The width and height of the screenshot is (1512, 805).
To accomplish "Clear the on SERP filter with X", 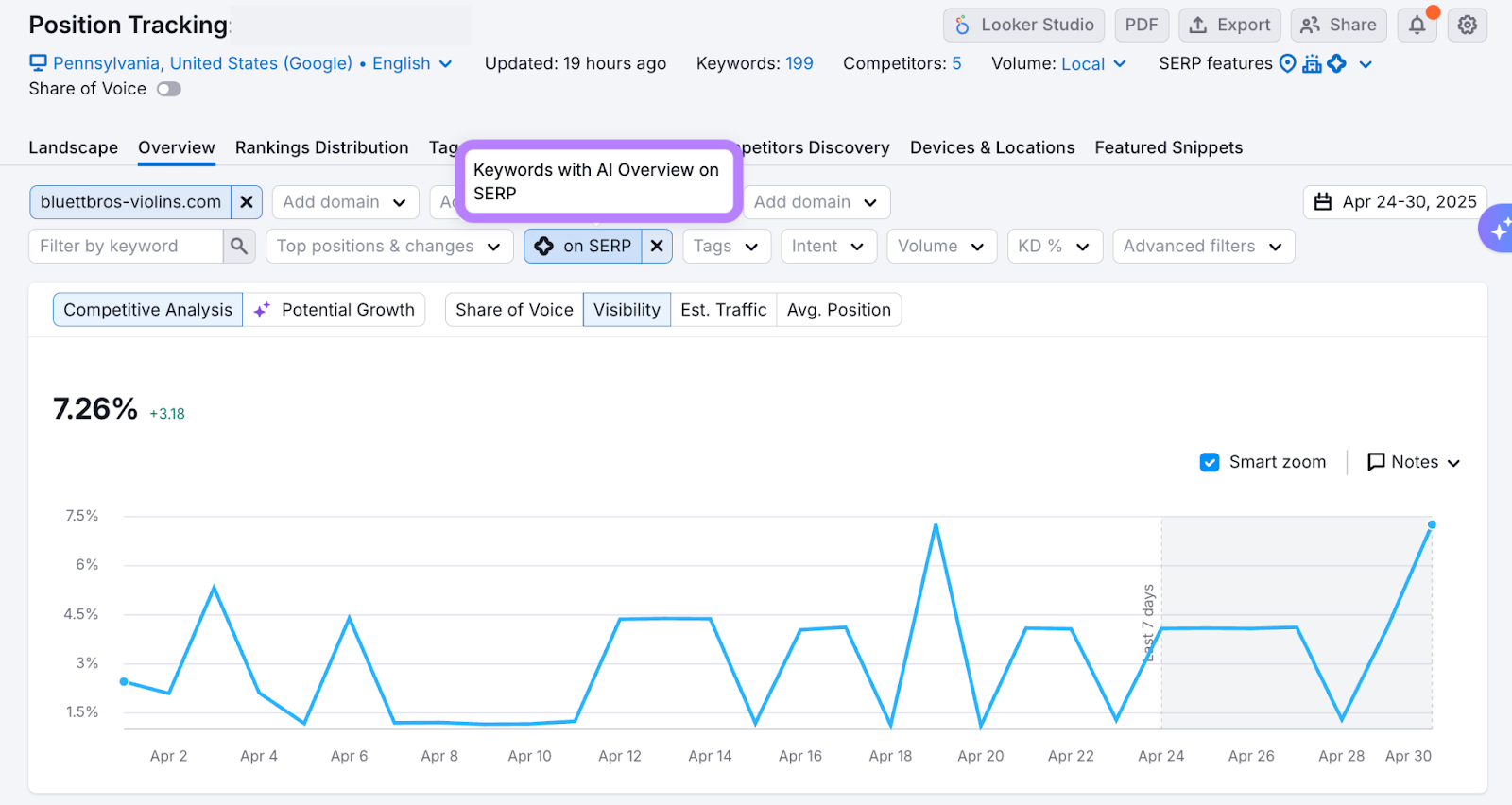I will [657, 247].
